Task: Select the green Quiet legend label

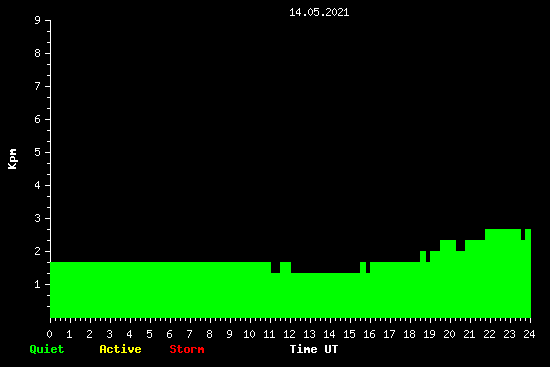Action: tap(47, 349)
